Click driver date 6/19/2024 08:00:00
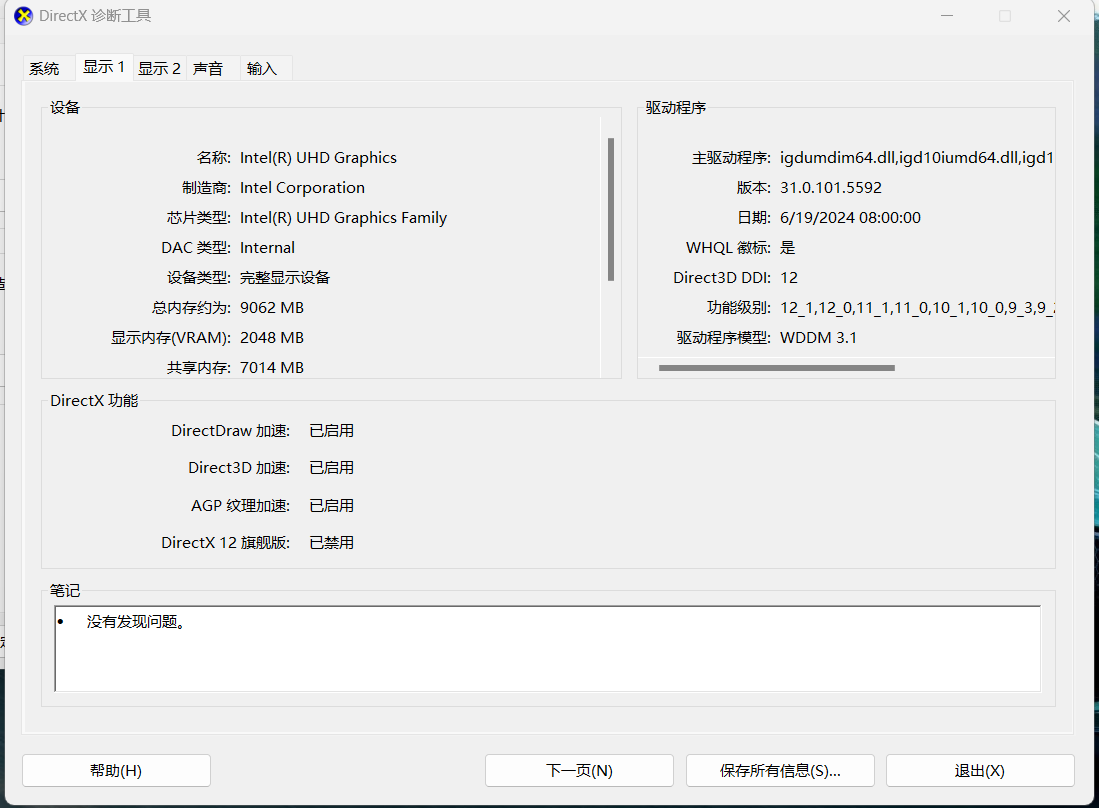 [850, 218]
